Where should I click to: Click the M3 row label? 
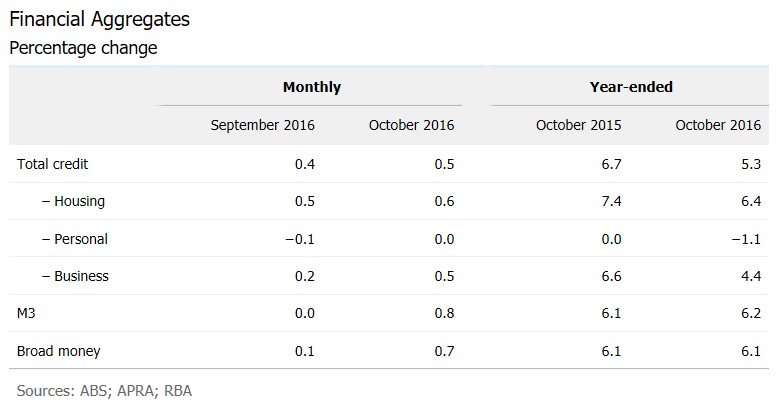tap(29, 314)
